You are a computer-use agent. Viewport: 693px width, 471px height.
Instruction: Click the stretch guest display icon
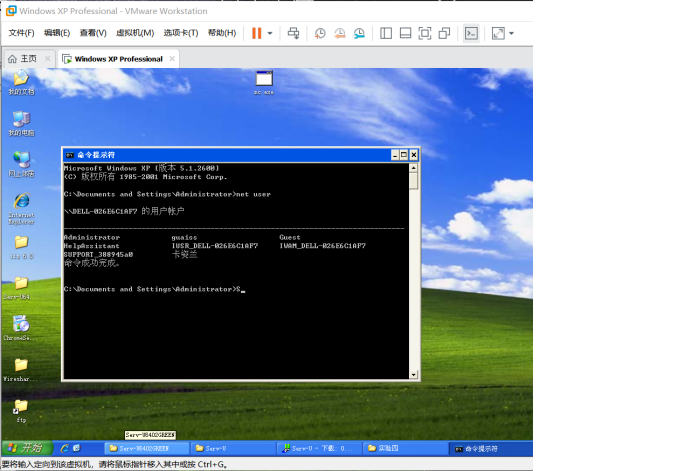(x=498, y=33)
